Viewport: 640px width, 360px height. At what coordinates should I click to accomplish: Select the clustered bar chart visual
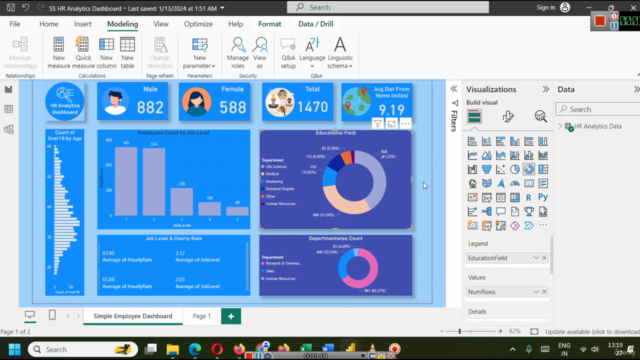pyautogui.click(x=500, y=142)
